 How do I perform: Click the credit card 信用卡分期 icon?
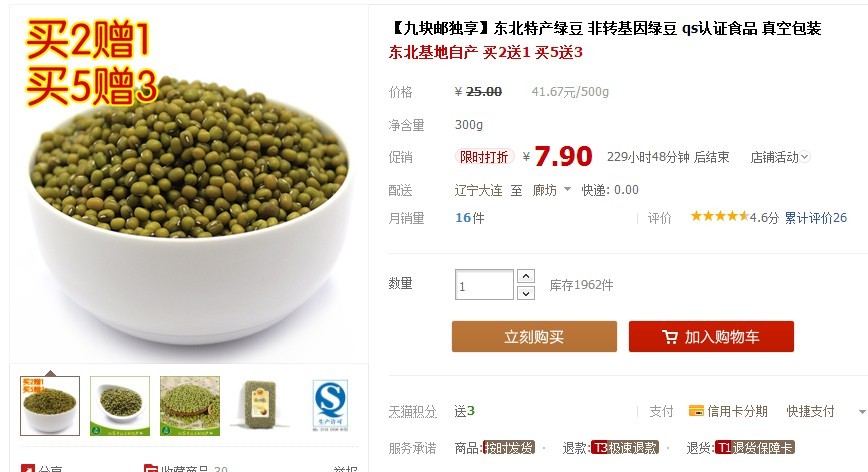(x=696, y=411)
